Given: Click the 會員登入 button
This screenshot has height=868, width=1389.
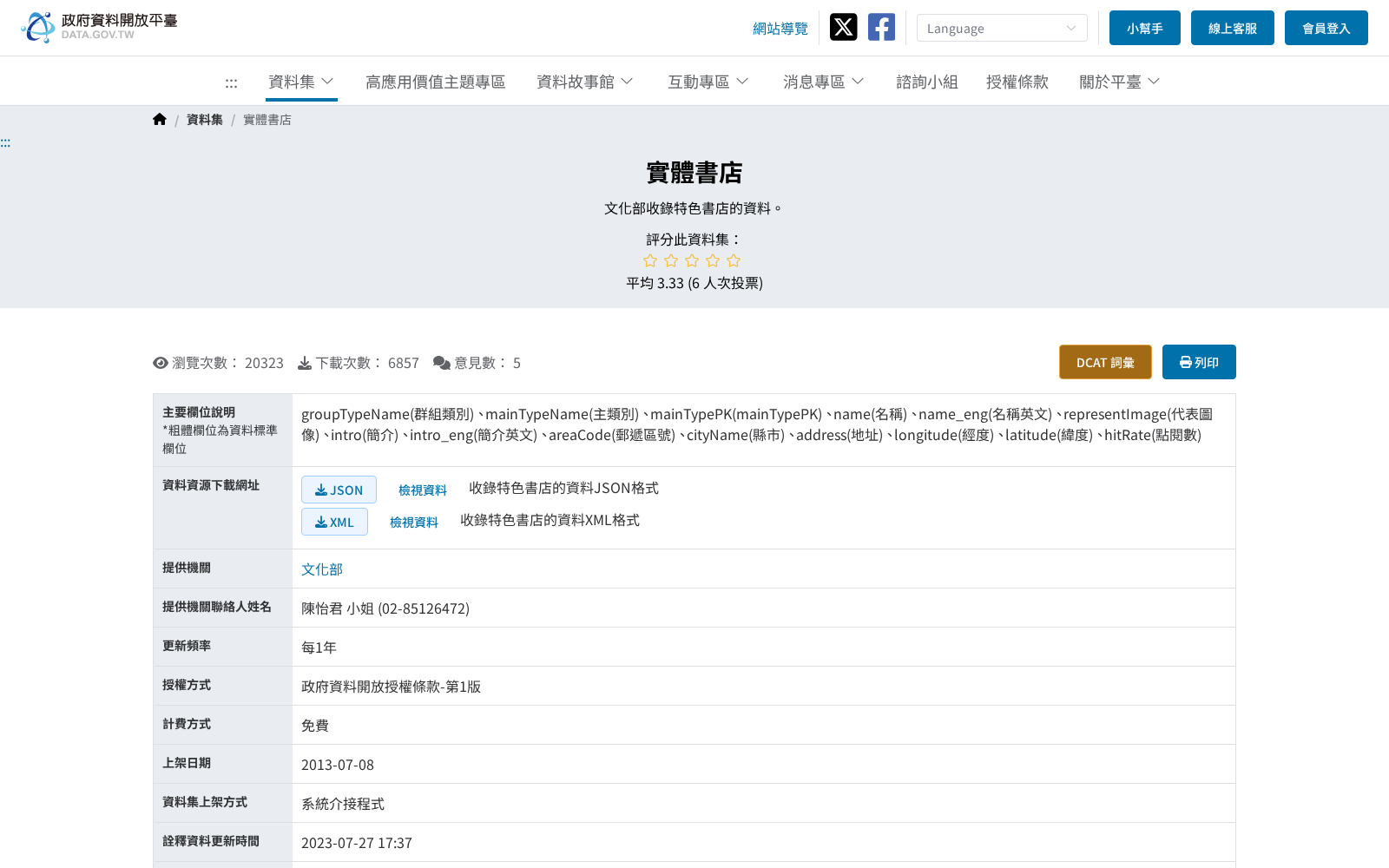Looking at the screenshot, I should 1326,28.
